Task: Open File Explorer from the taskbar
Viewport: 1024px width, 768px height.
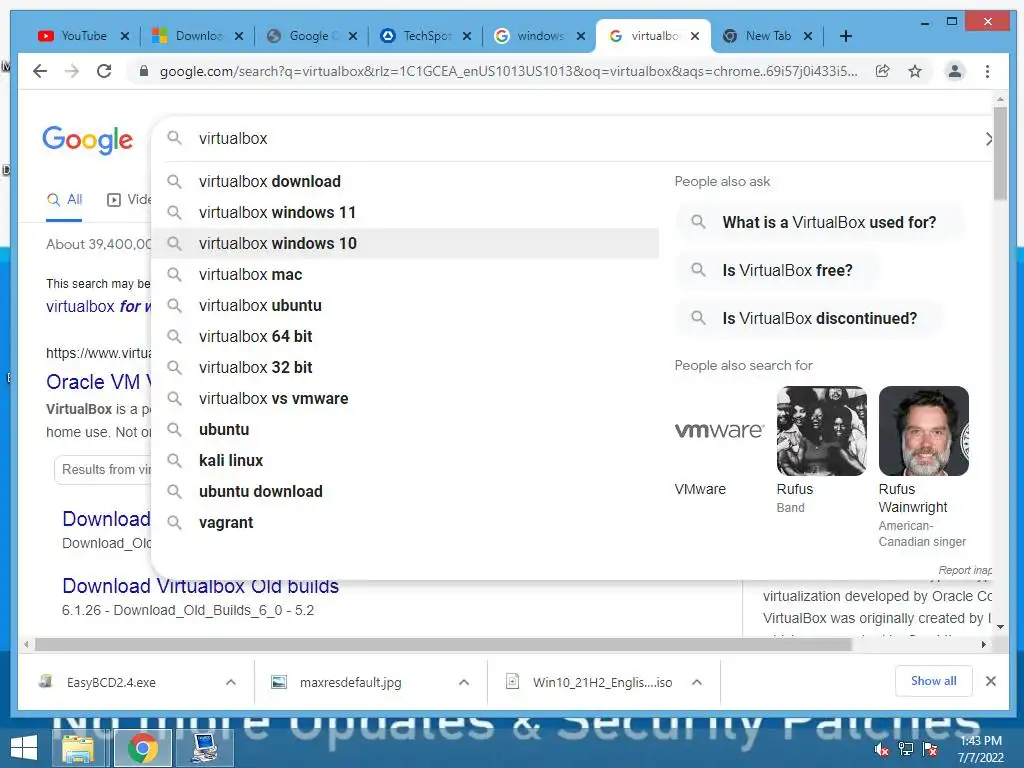Action: 78,748
